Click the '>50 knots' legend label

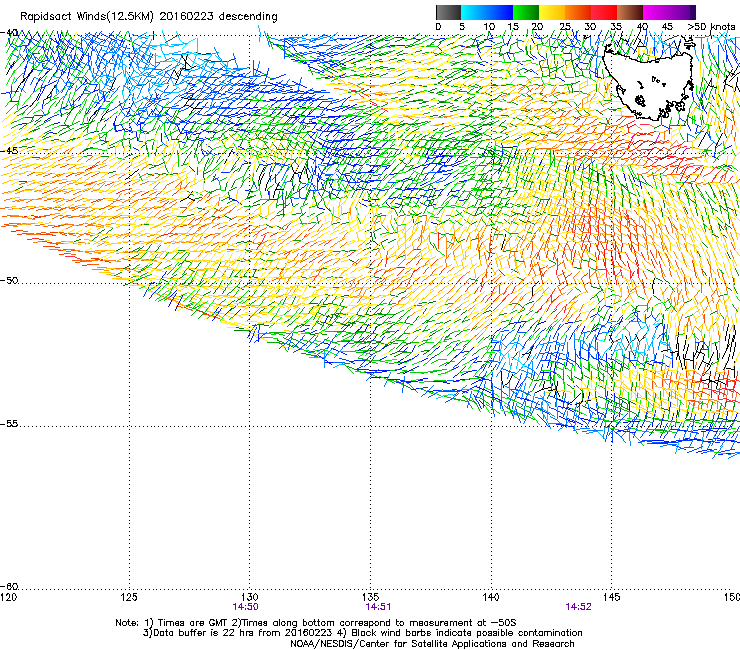click(711, 27)
